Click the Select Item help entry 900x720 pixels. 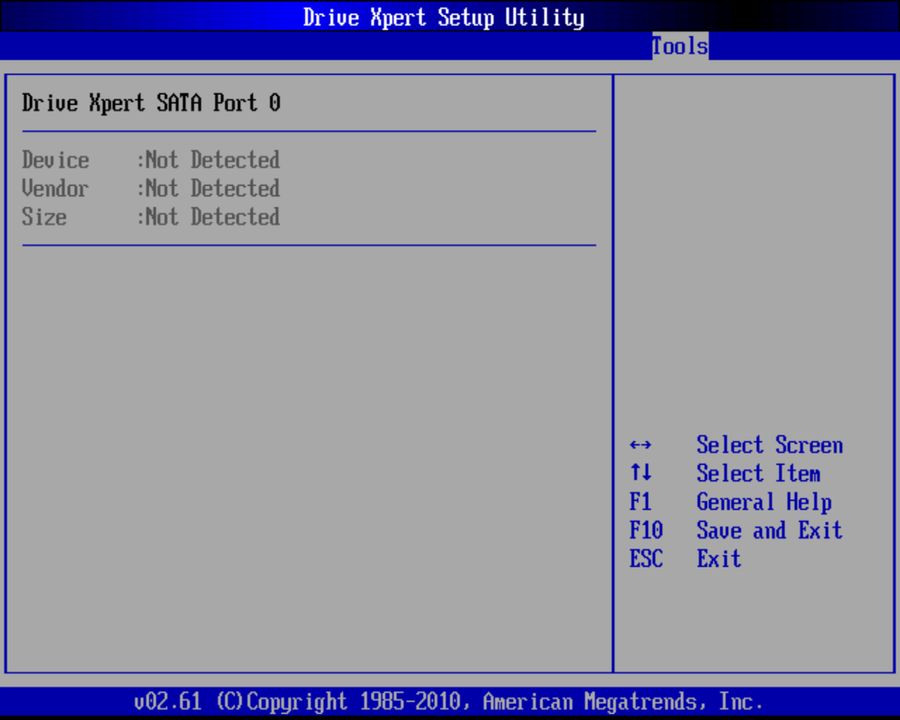click(x=725, y=473)
